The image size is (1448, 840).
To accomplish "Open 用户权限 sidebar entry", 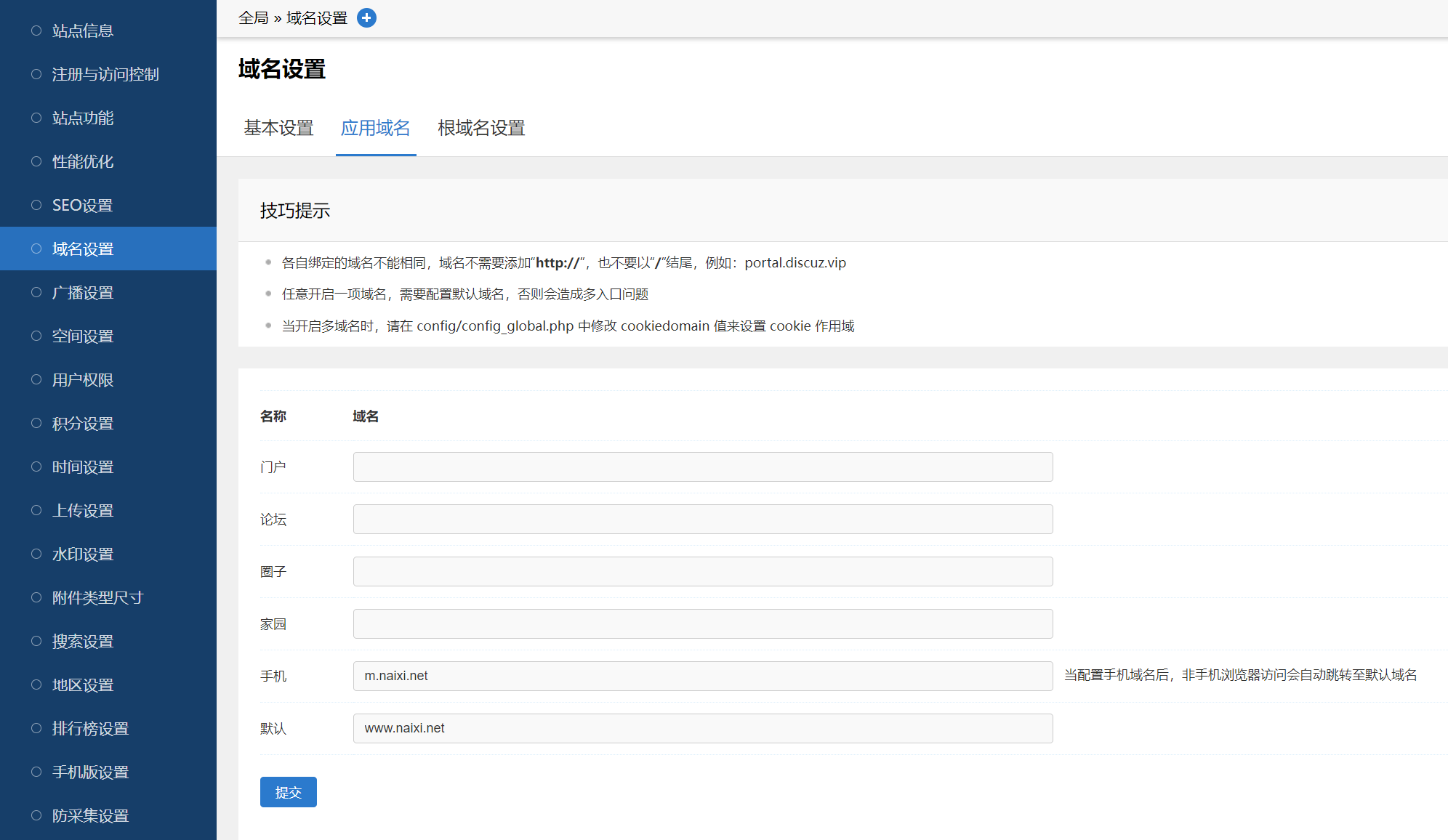I will pyautogui.click(x=83, y=379).
